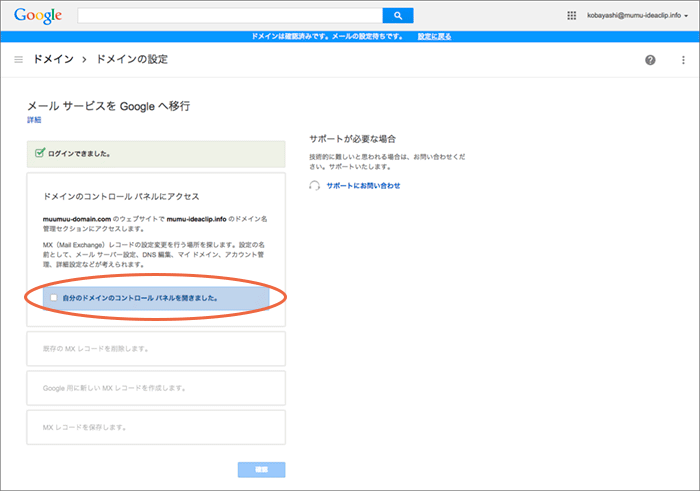Expand the 'MX レコードを保存します' step
This screenshot has width=700, height=491.
(x=156, y=427)
